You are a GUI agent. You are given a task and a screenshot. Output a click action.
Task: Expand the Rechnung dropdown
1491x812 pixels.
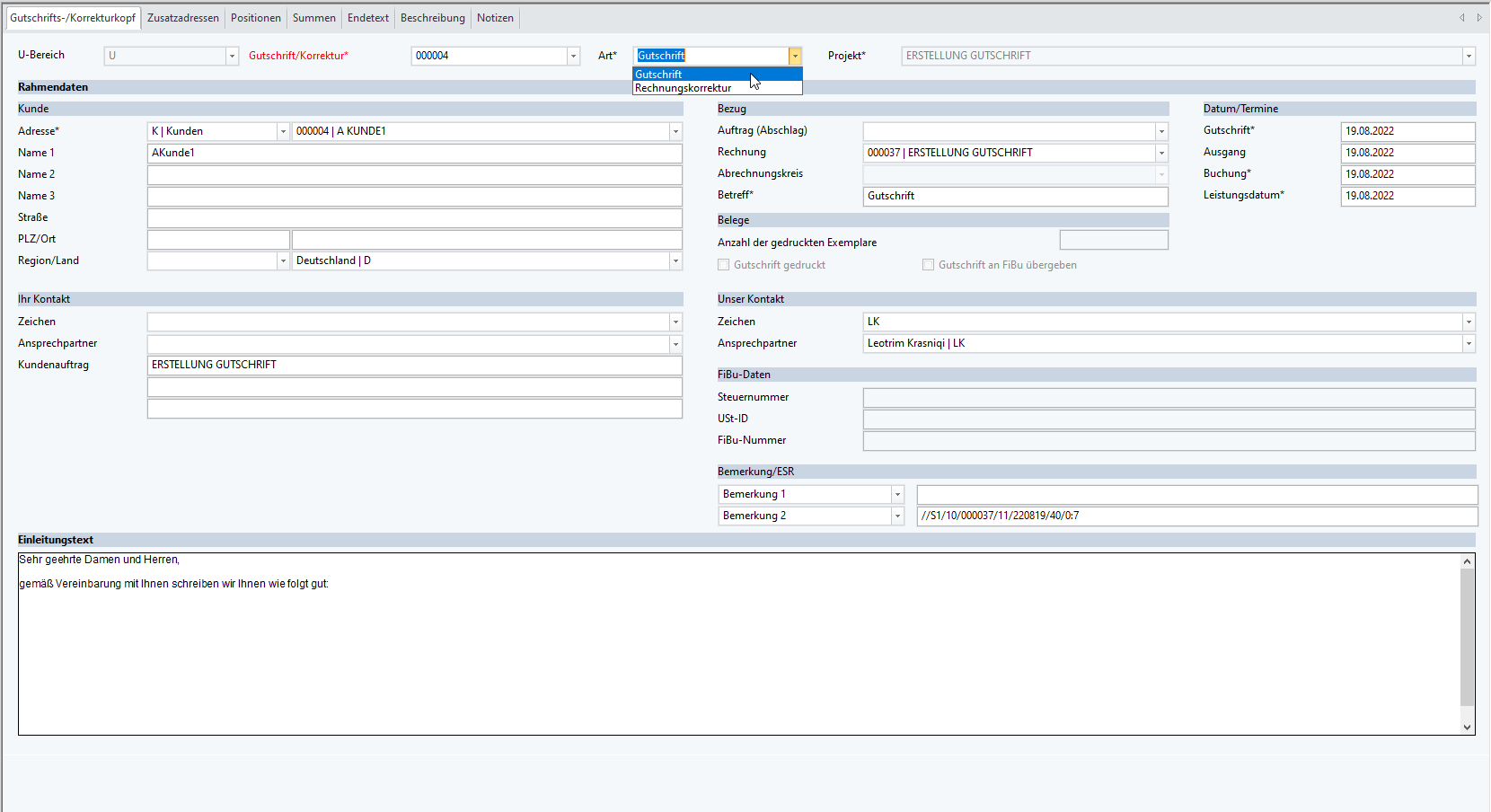[x=1160, y=153]
